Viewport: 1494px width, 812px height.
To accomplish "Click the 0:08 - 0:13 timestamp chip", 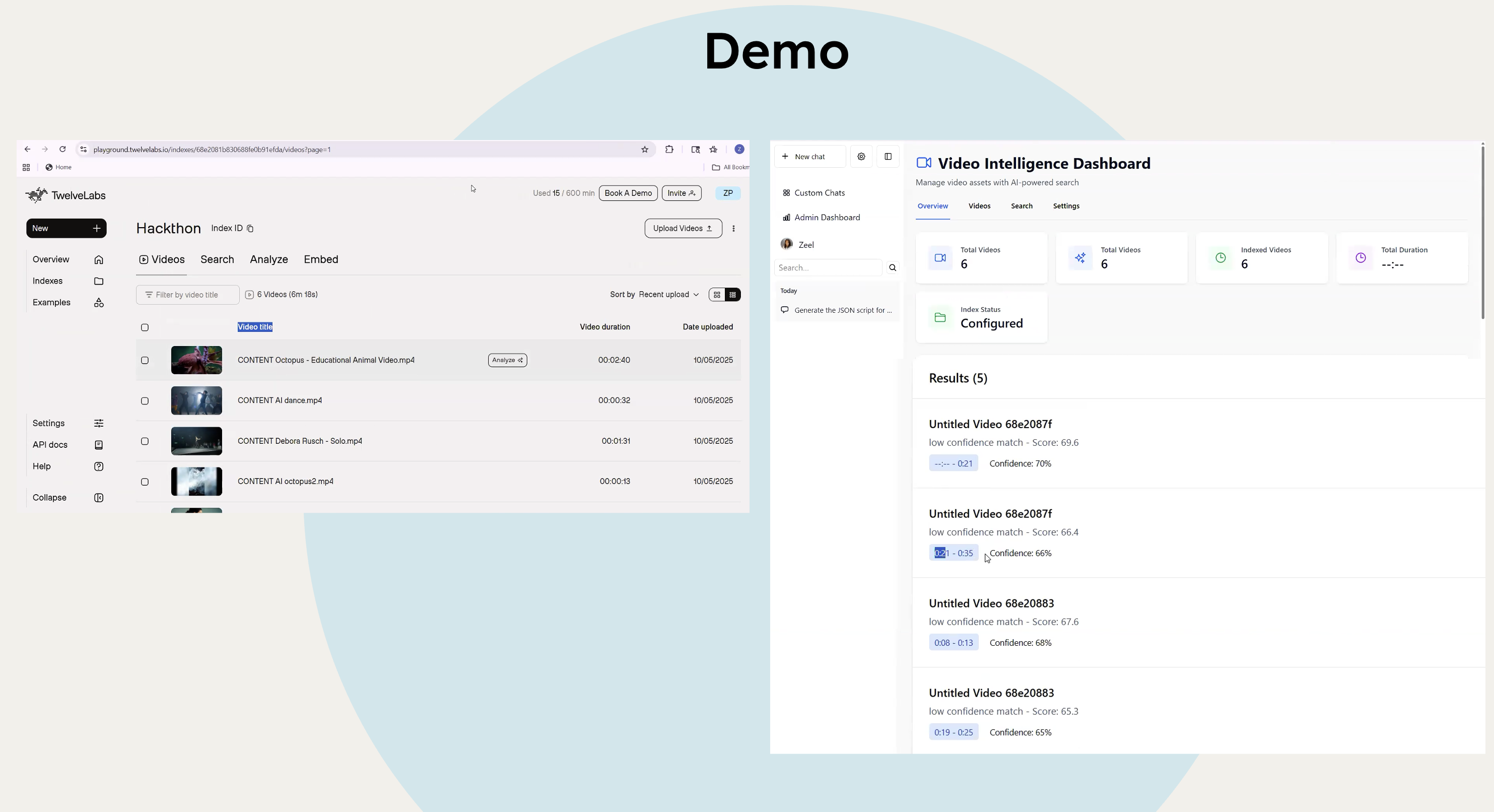I will pos(954,643).
